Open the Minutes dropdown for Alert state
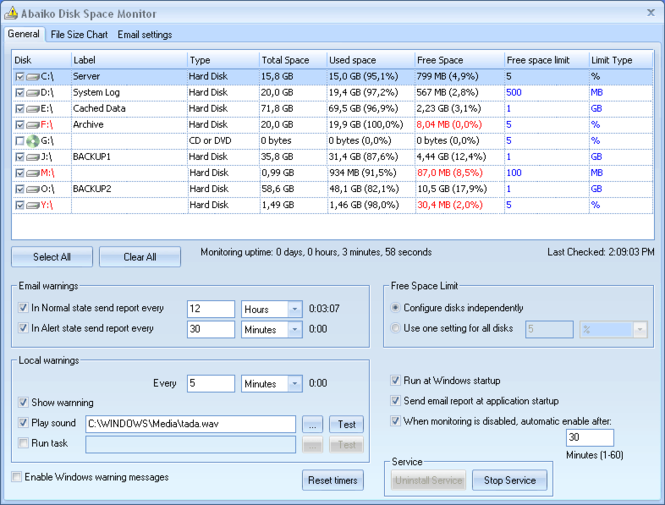This screenshot has width=665, height=505. coord(295,328)
